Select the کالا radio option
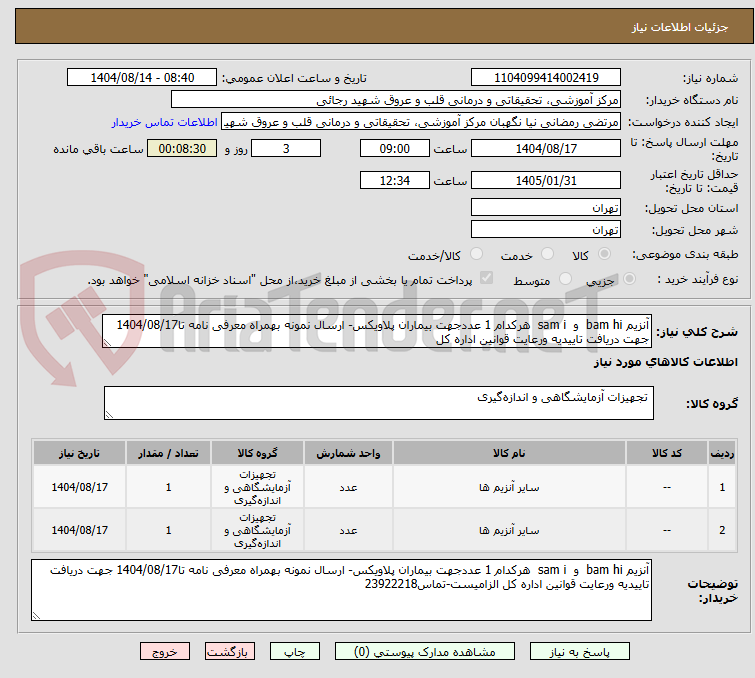755x678 pixels. (x=603, y=255)
